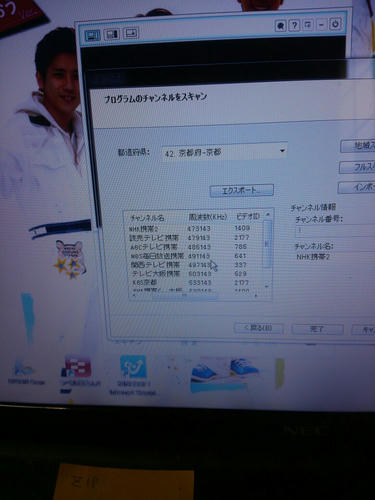The width and height of the screenshot is (375, 500).
Task: Click the インポート button at right
Action: point(357,187)
